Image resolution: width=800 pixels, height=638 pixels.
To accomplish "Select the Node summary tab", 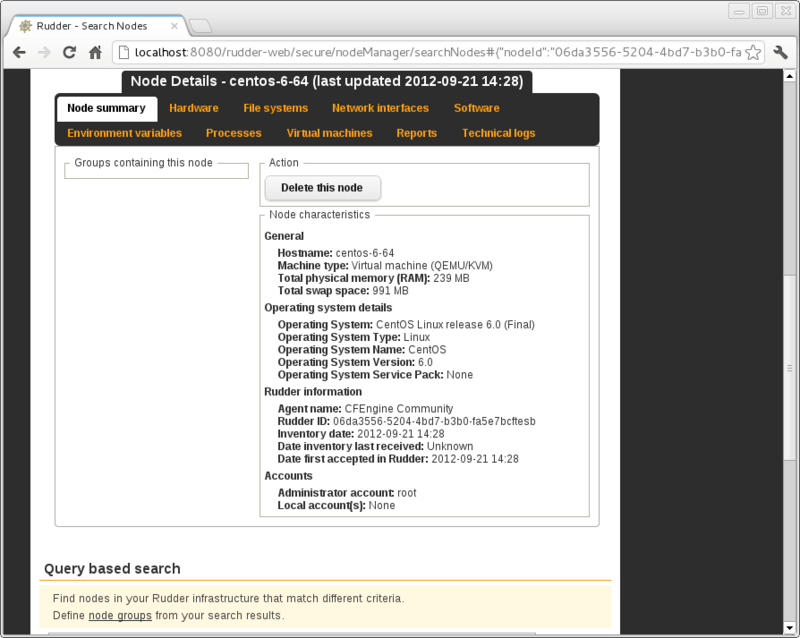I will pos(107,108).
